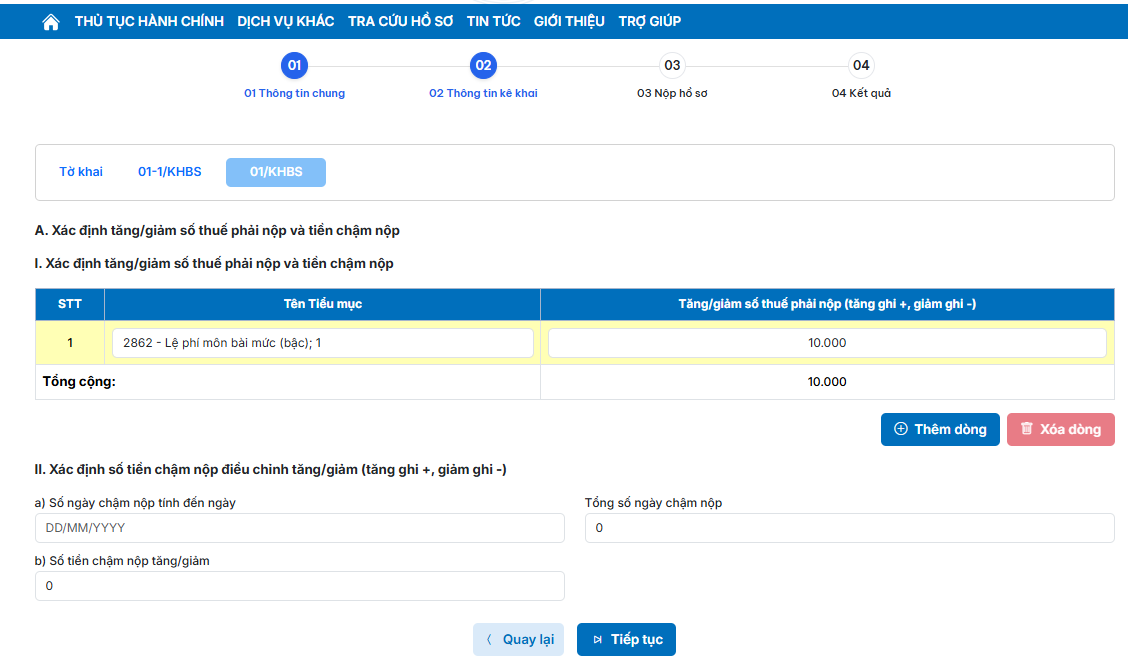Viewport: 1128px width, 663px height.
Task: Open the THỦ TỤC HÀNH CHÍNH menu
Action: [x=149, y=21]
